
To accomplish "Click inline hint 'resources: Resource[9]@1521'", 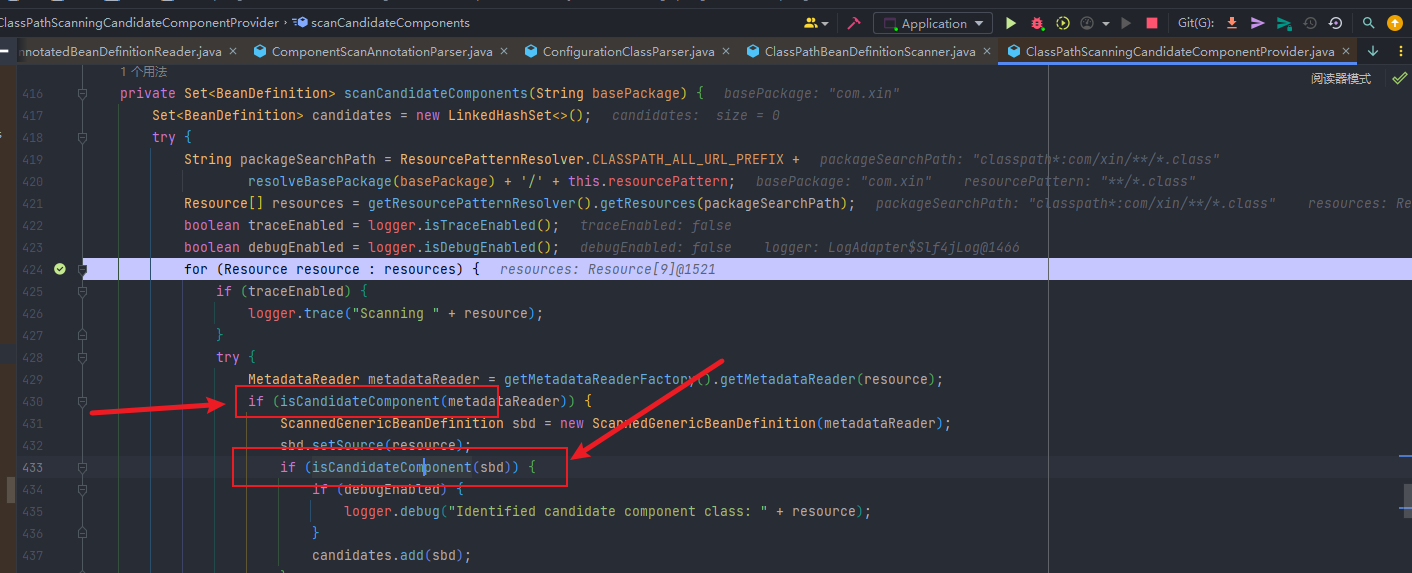I will point(608,269).
